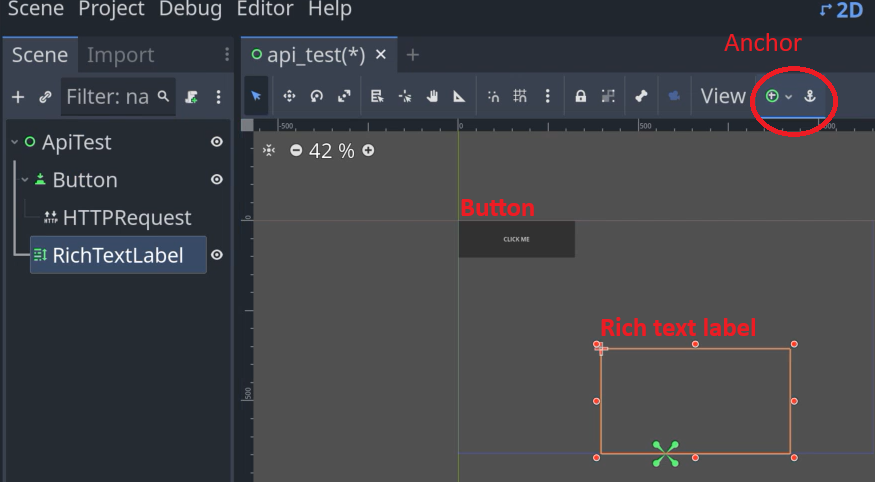This screenshot has height=482, width=875.
Task: Switch to the Import dock tab
Action: click(x=121, y=55)
